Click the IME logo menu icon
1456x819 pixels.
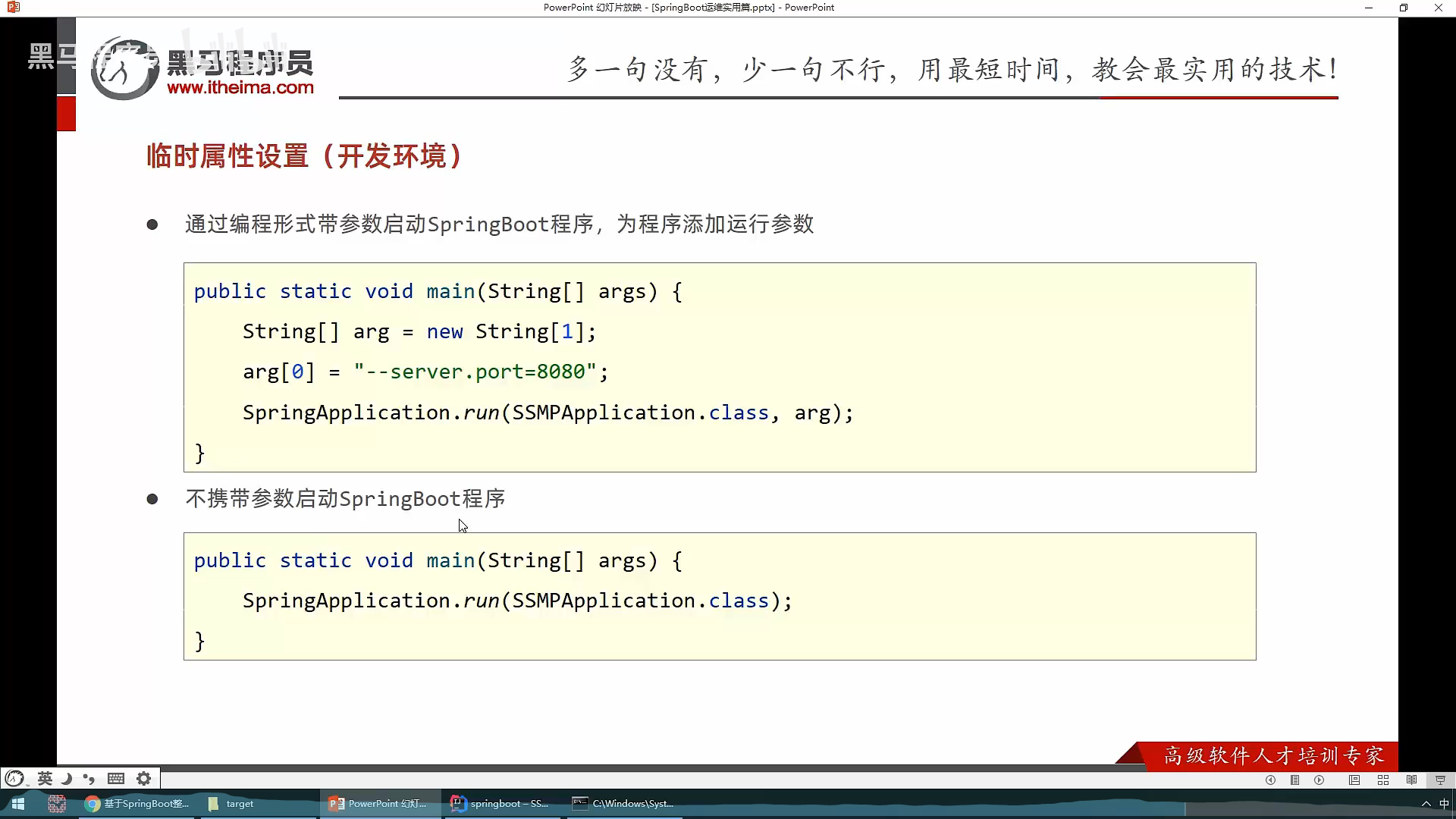(14, 779)
